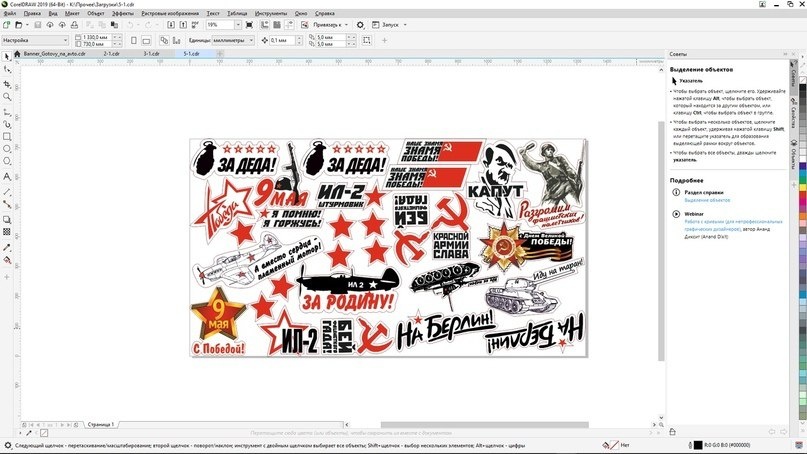Set page to Landscape orientation

(x=146, y=40)
